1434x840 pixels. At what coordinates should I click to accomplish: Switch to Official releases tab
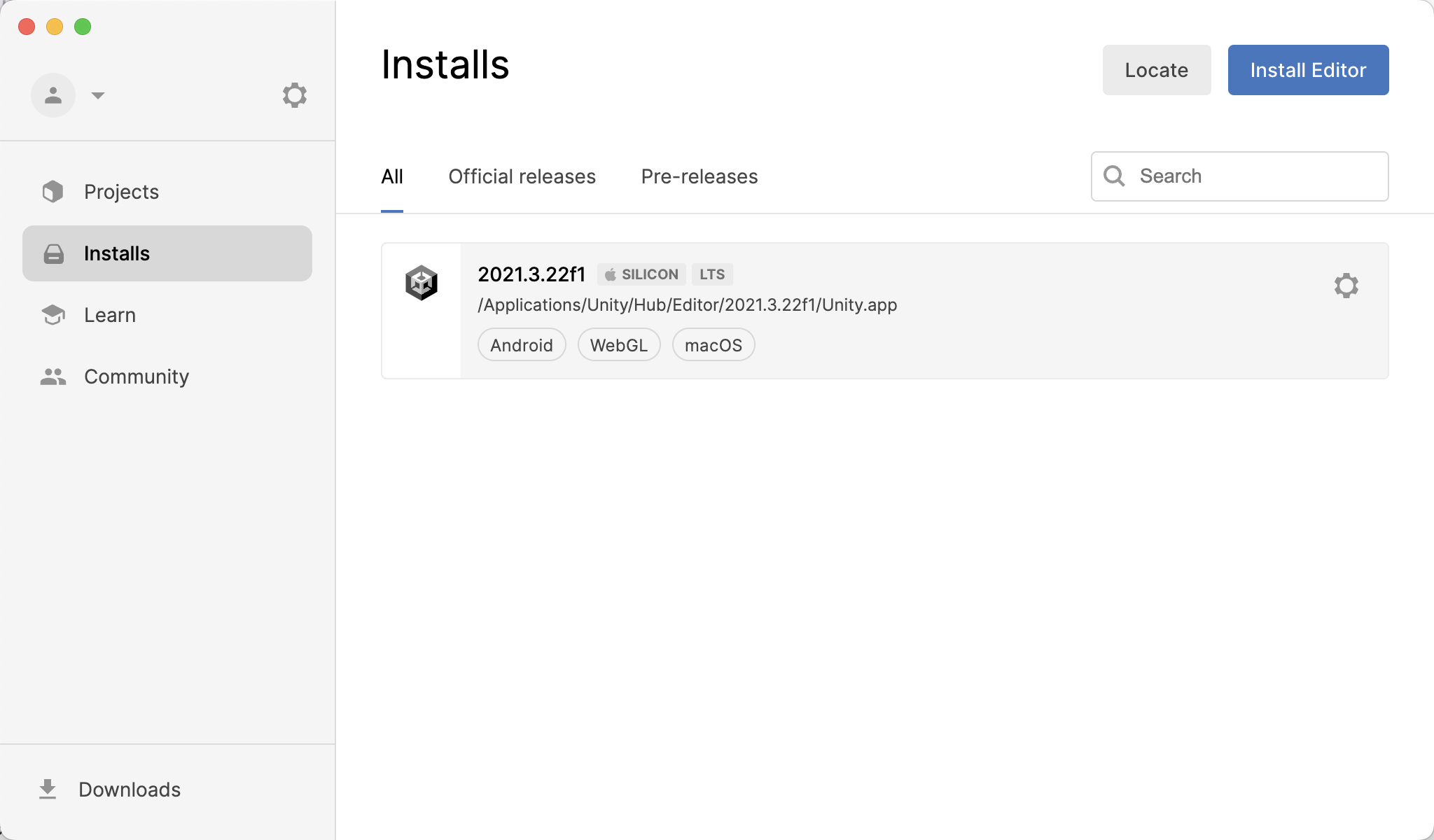(522, 176)
